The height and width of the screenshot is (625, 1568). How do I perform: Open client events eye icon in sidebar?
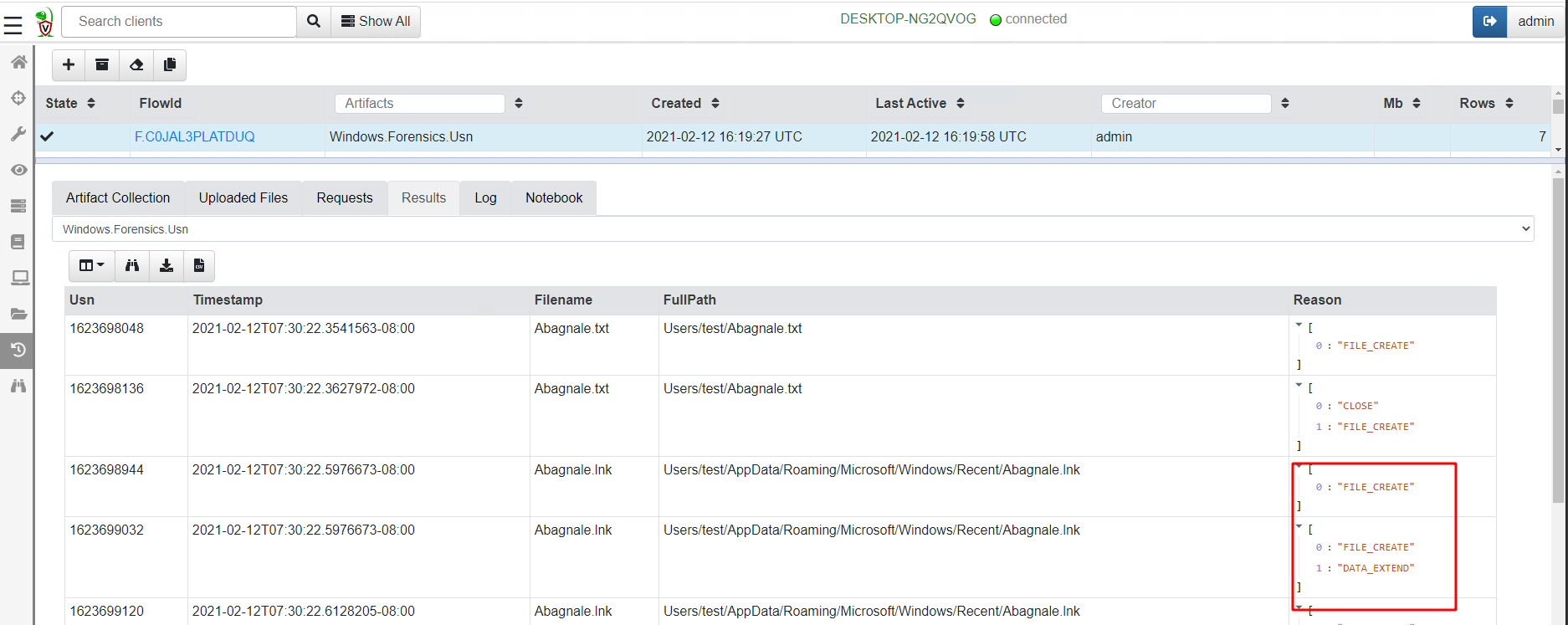[x=18, y=170]
